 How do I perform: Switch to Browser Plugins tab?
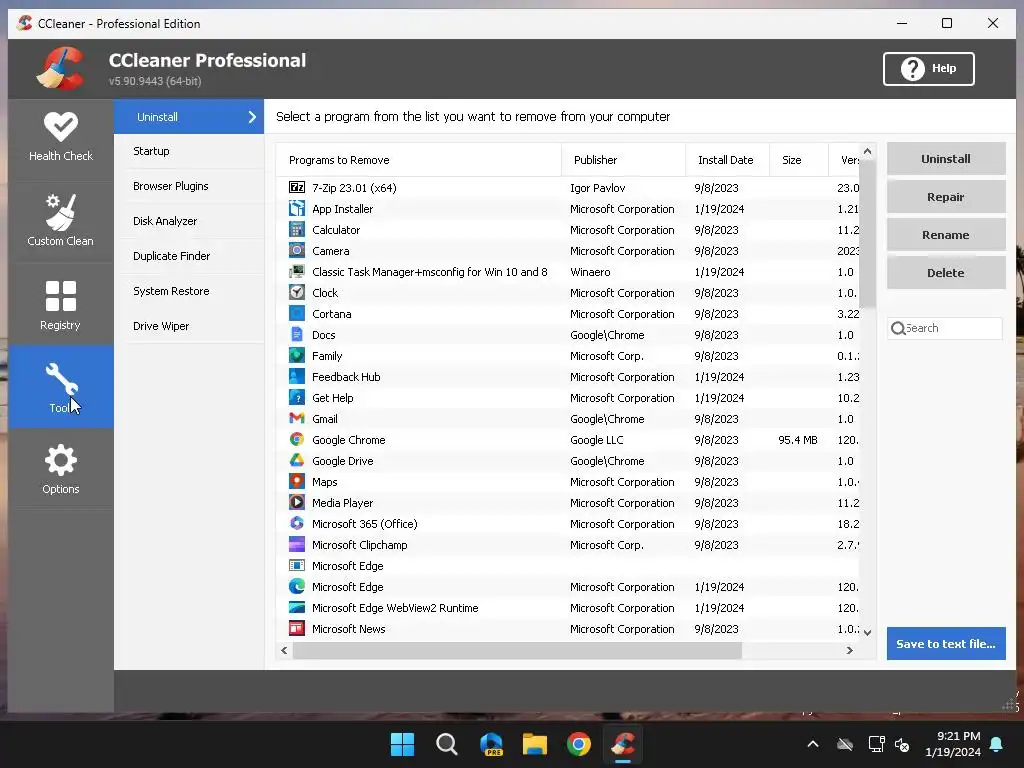pos(189,186)
